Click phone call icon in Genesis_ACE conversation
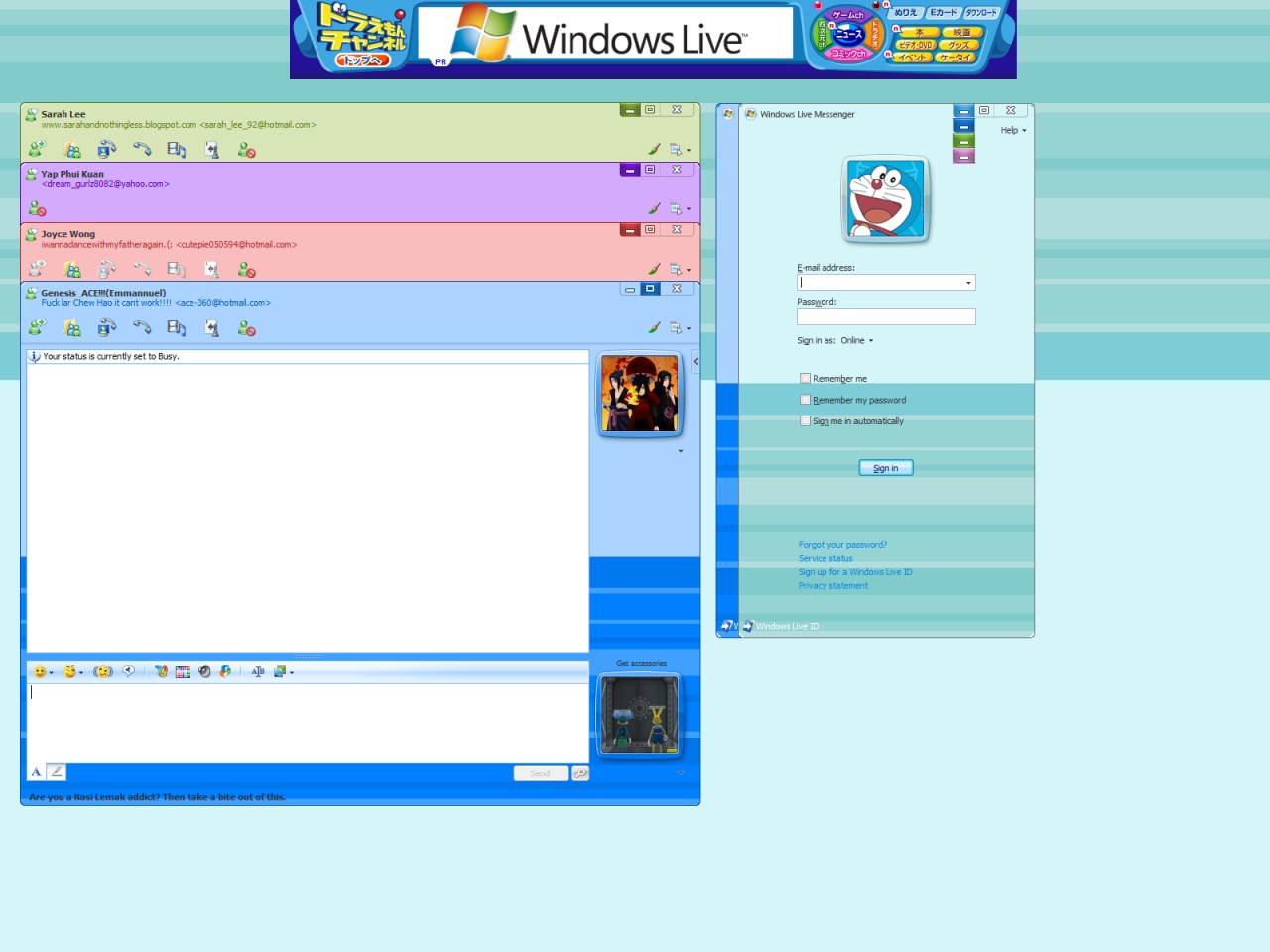This screenshot has height=952, width=1270. 142,327
